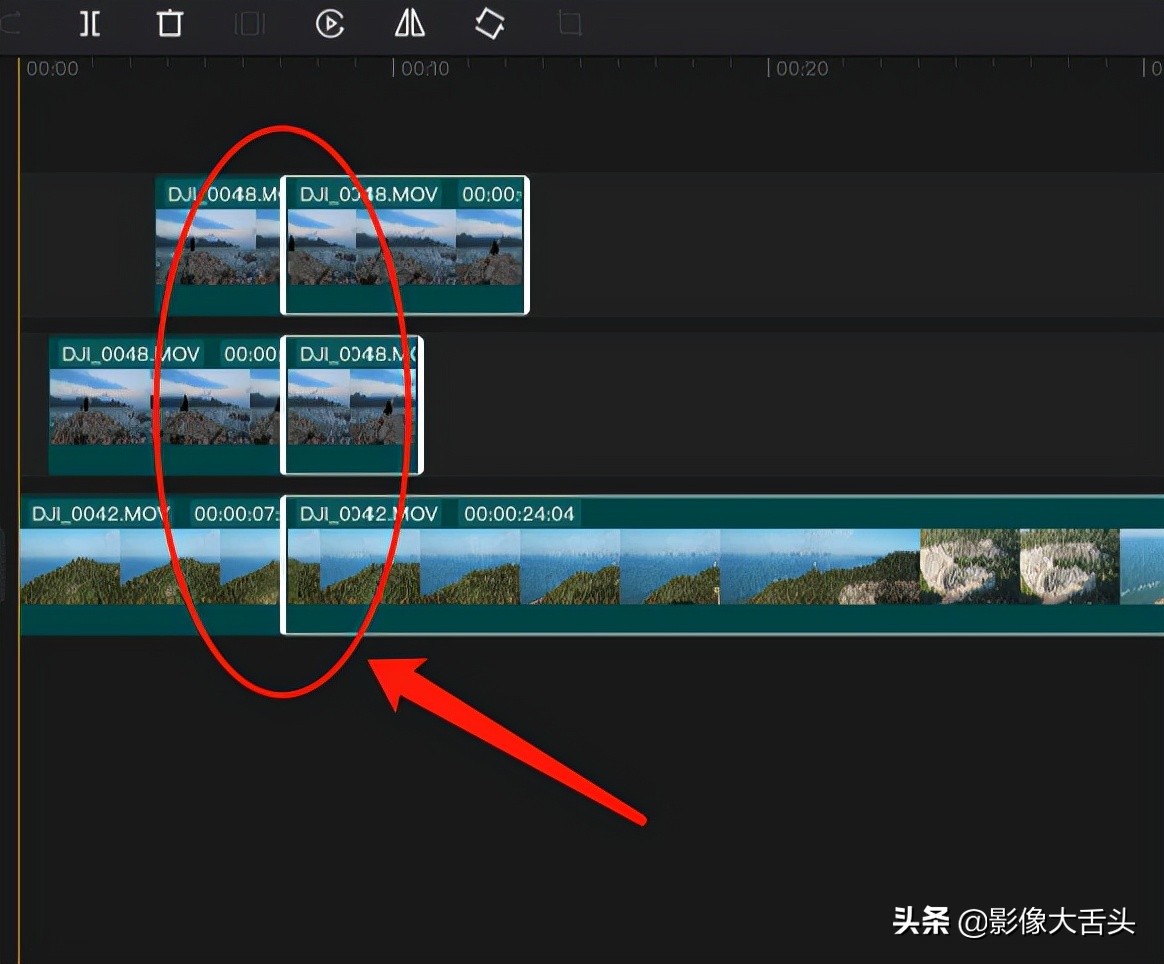
Task: Click the Rotate clip icon
Action: coord(489,23)
